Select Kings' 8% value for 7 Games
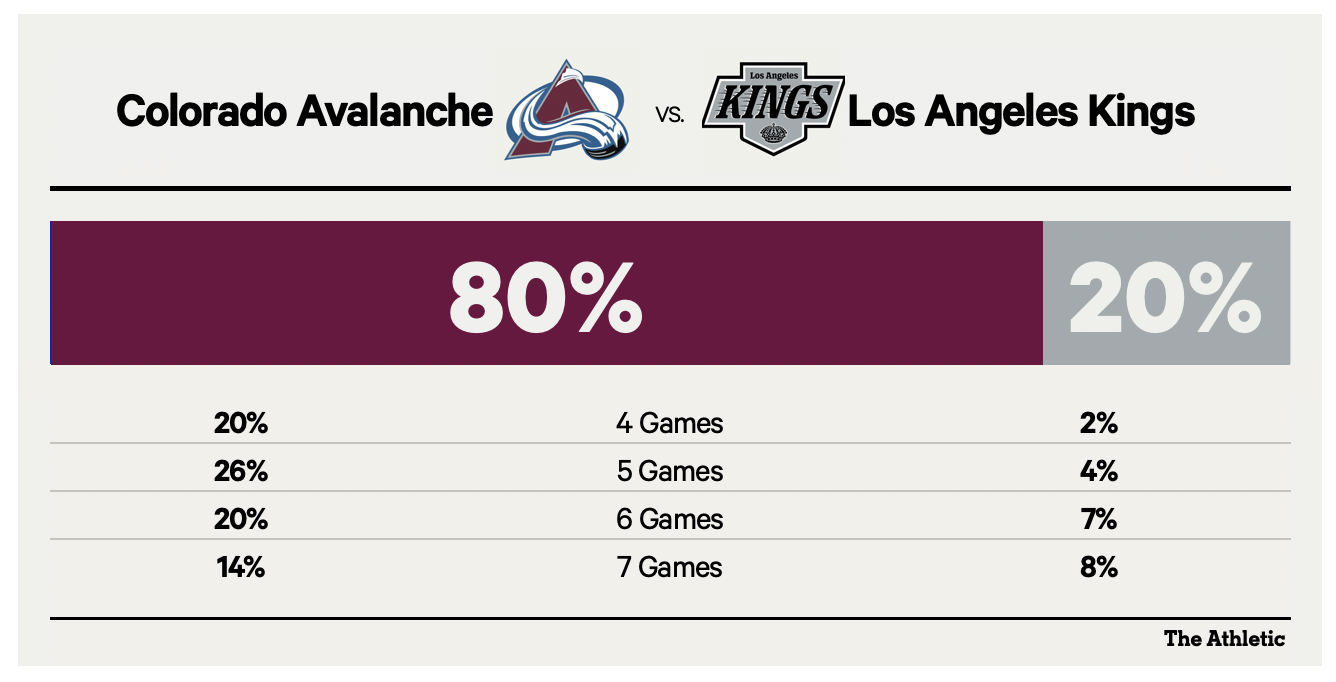 point(1098,568)
